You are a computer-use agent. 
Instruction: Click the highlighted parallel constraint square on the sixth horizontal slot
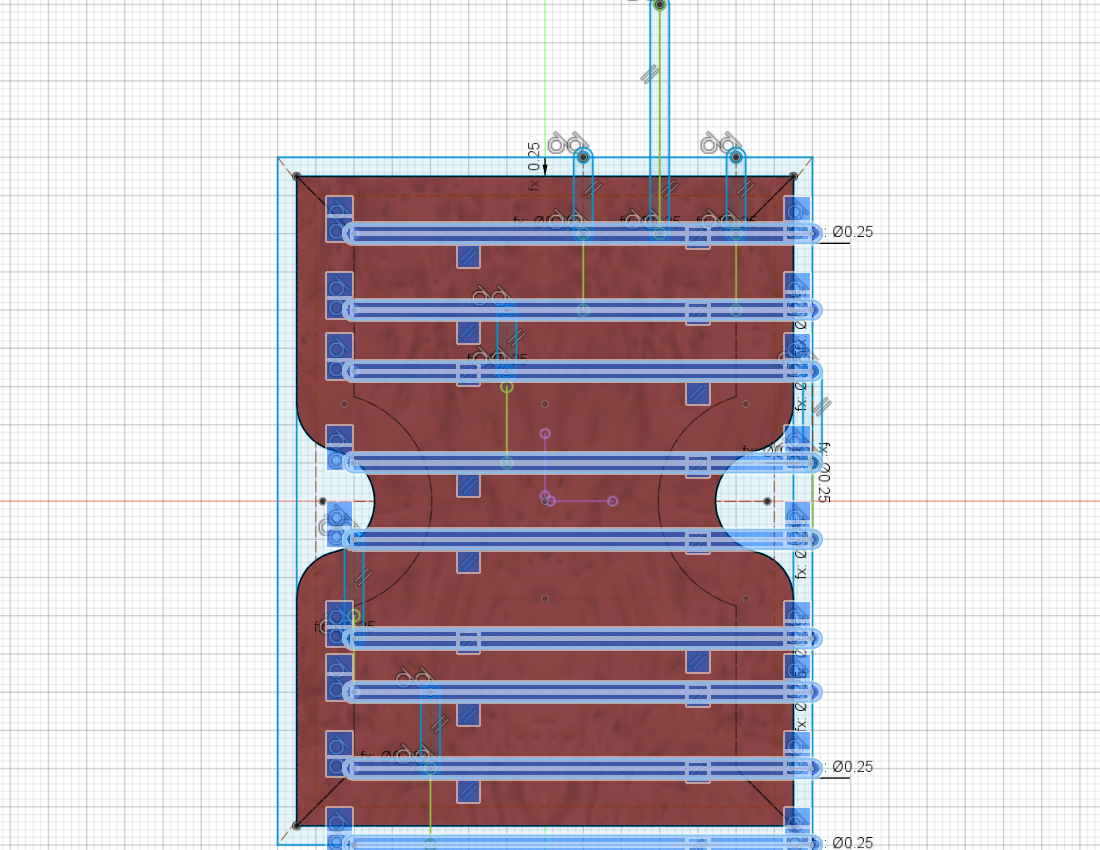469,642
